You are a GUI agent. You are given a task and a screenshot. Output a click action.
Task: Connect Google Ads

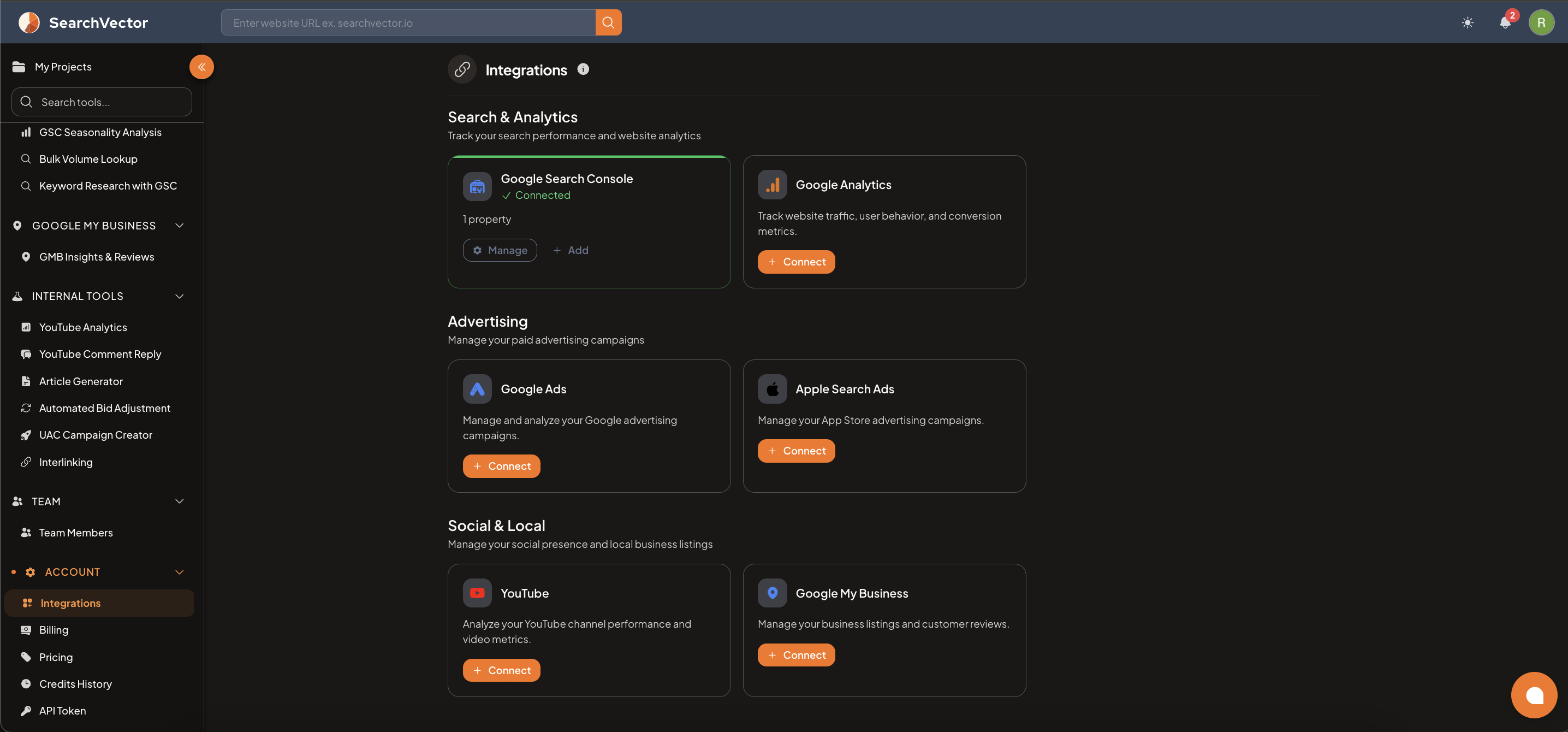(x=501, y=467)
